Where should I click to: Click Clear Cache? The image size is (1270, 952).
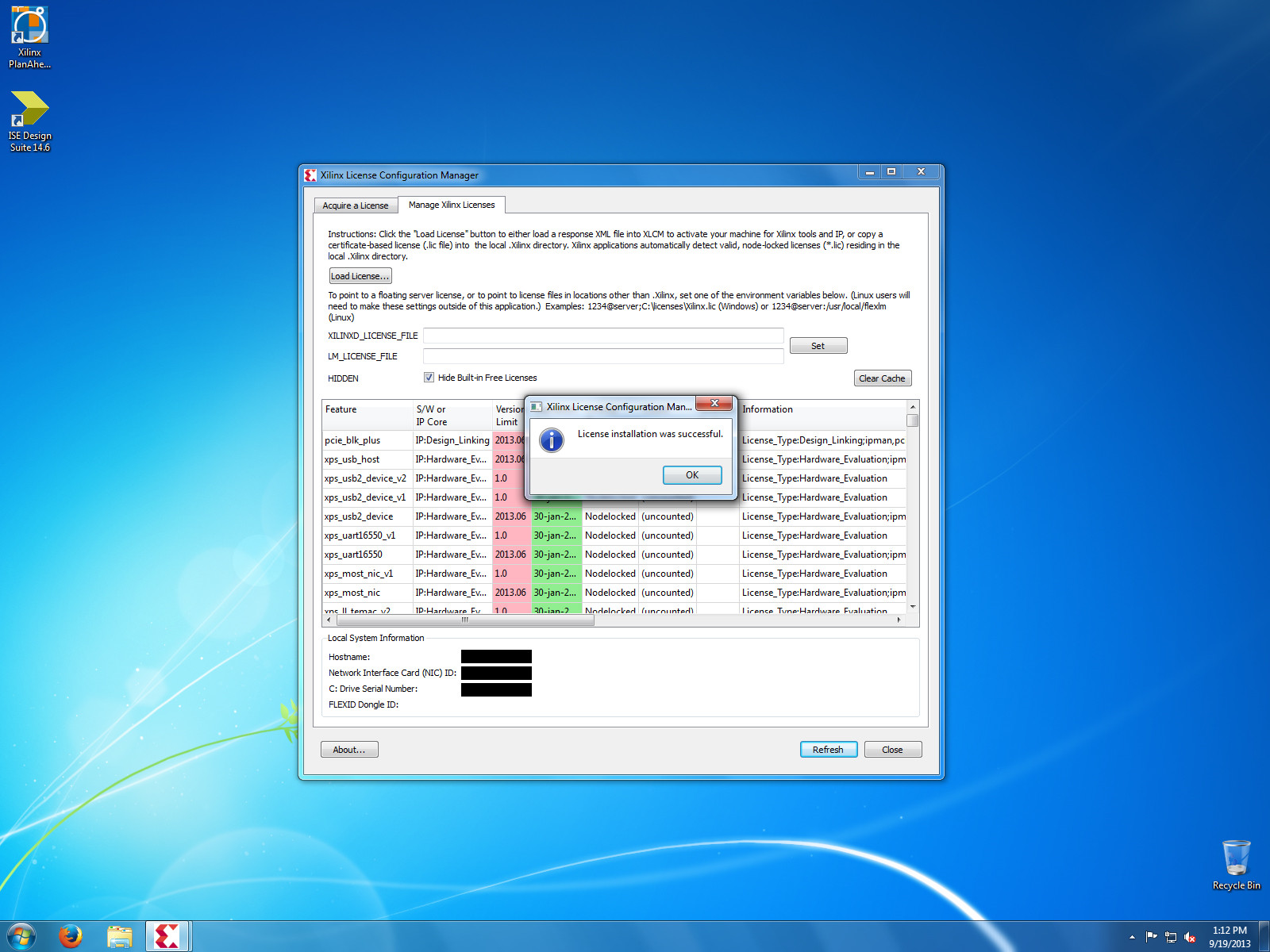pyautogui.click(x=882, y=378)
